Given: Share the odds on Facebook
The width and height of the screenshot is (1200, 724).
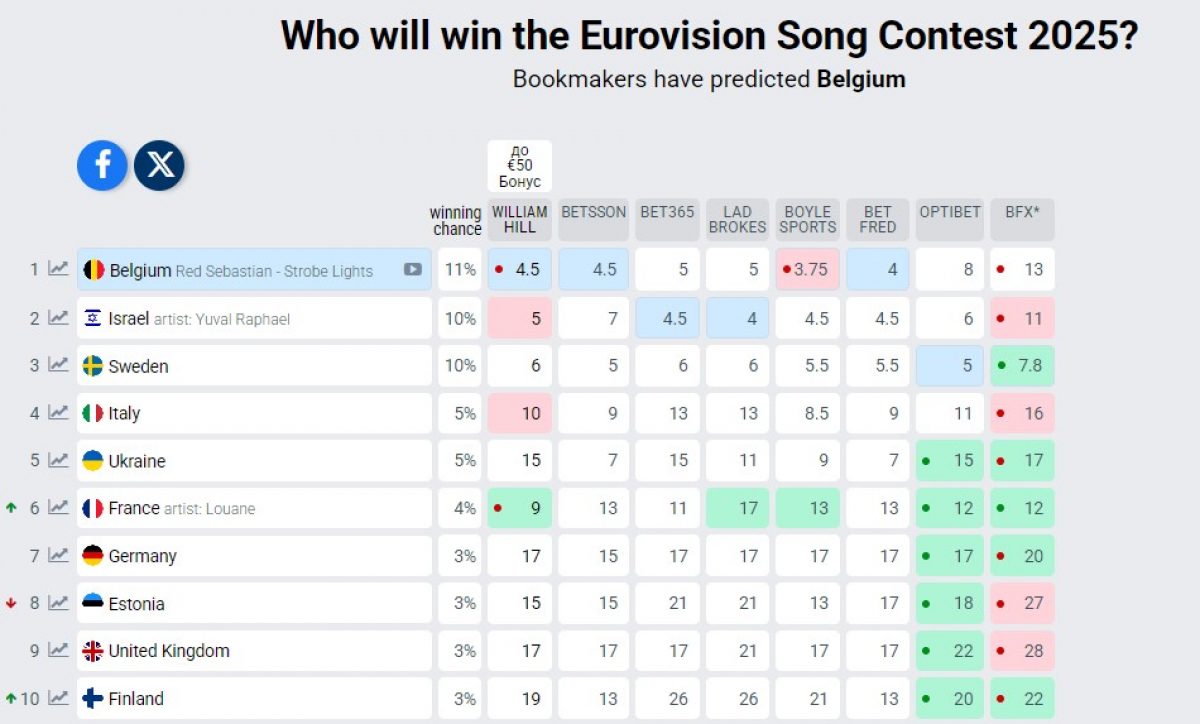Looking at the screenshot, I should point(102,166).
